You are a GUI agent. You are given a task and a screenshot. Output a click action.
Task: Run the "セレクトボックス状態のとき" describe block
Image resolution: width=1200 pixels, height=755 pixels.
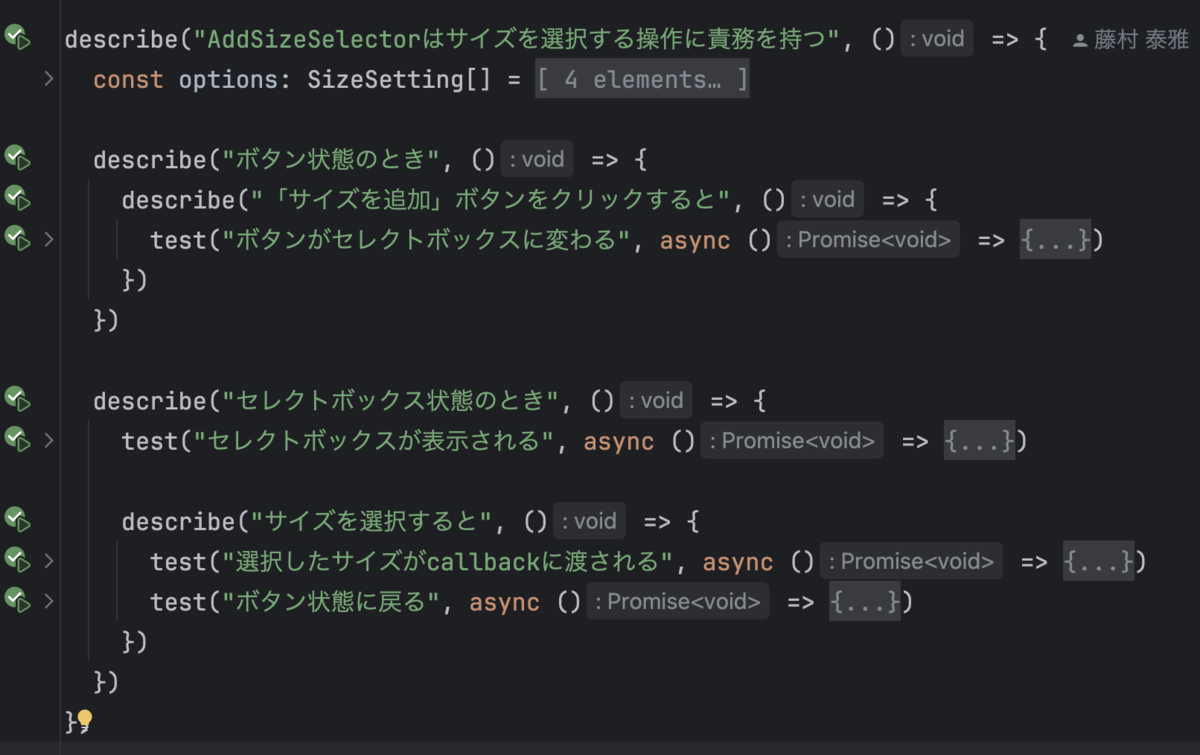click(x=17, y=400)
